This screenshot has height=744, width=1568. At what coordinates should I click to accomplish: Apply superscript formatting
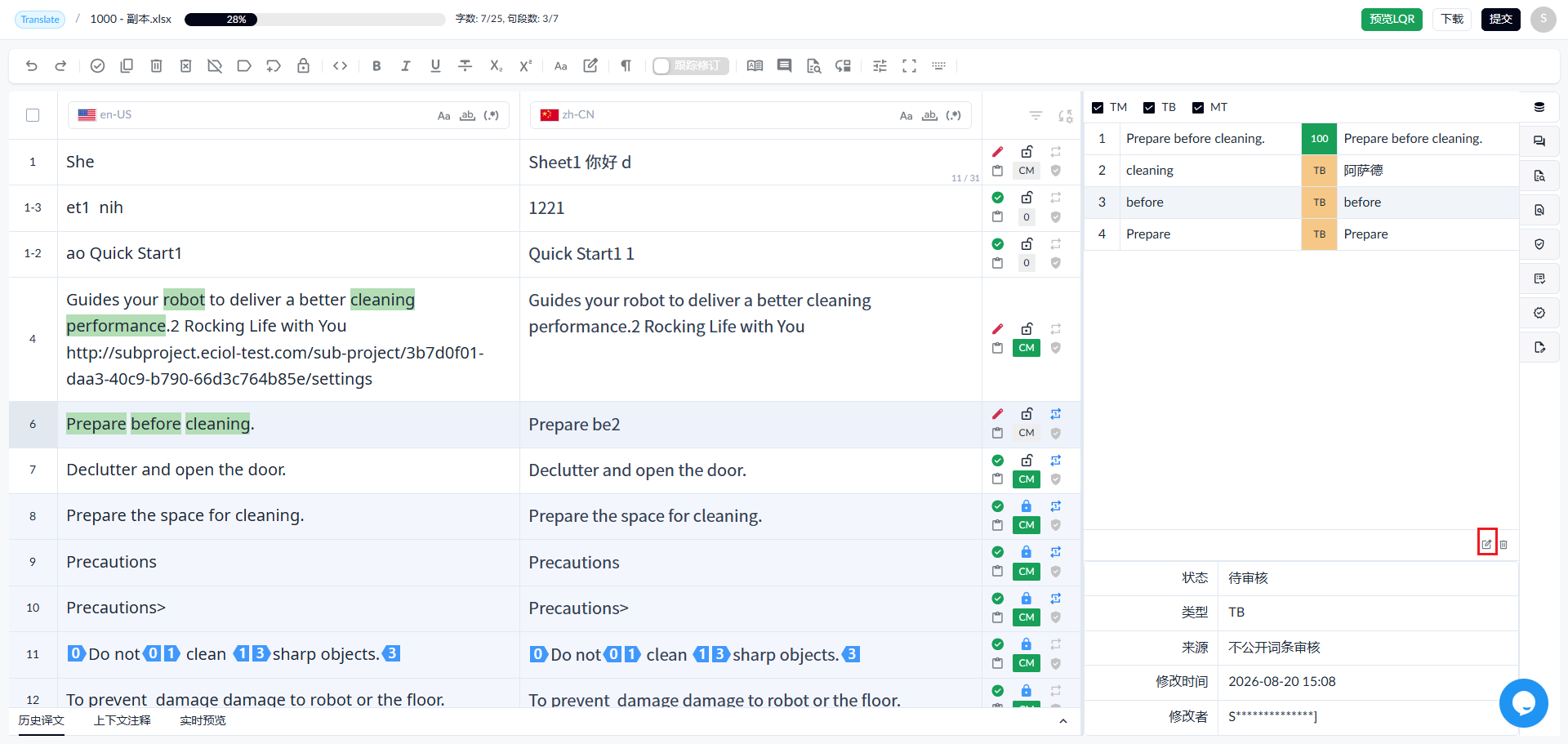coord(525,66)
